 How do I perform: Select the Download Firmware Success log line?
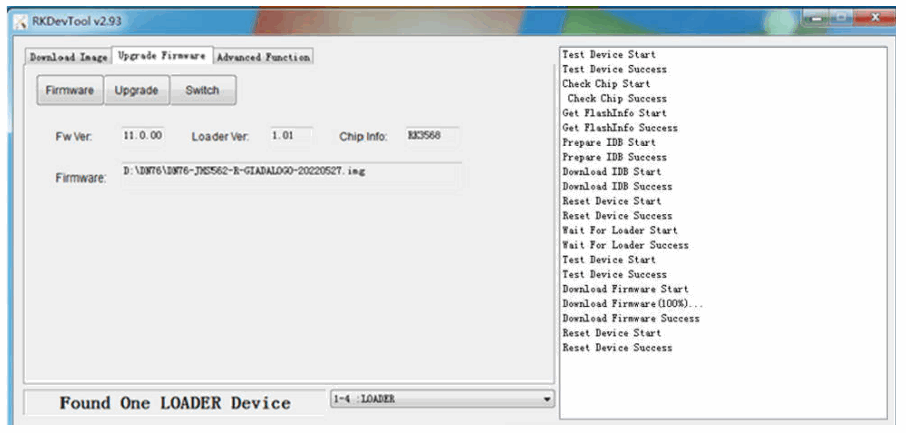tap(631, 319)
